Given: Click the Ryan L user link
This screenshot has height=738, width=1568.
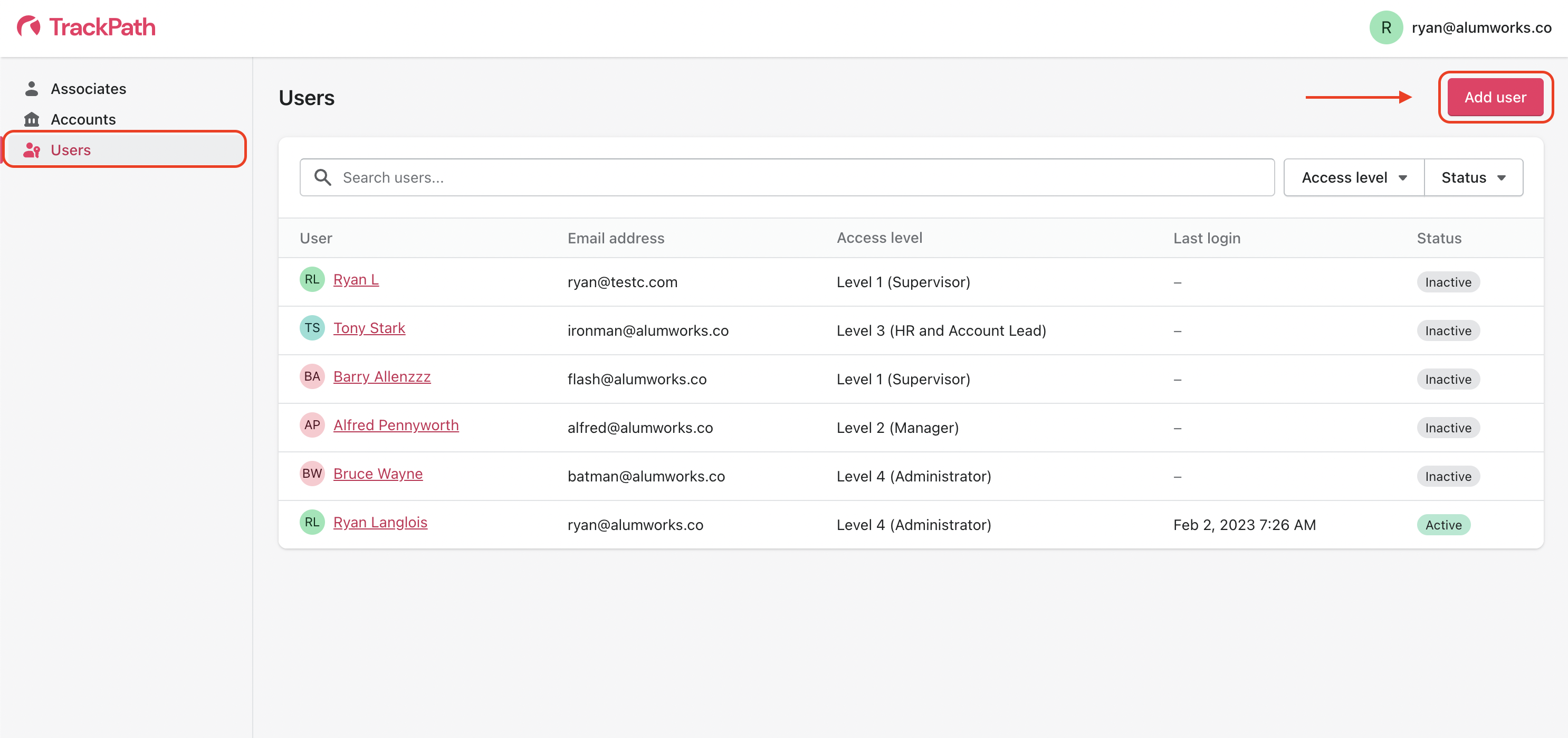Looking at the screenshot, I should tap(356, 279).
